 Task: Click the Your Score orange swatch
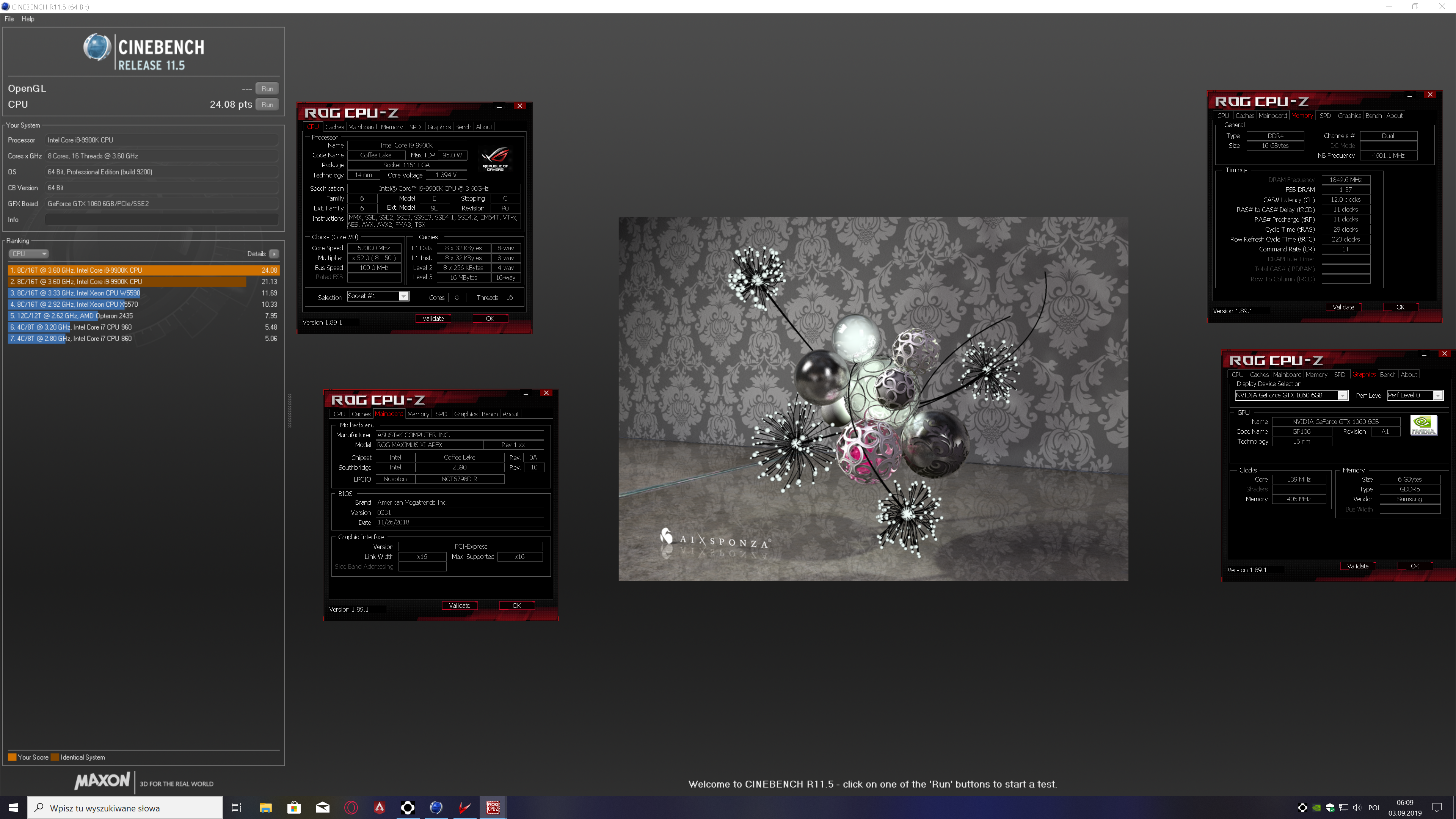pos(12,758)
